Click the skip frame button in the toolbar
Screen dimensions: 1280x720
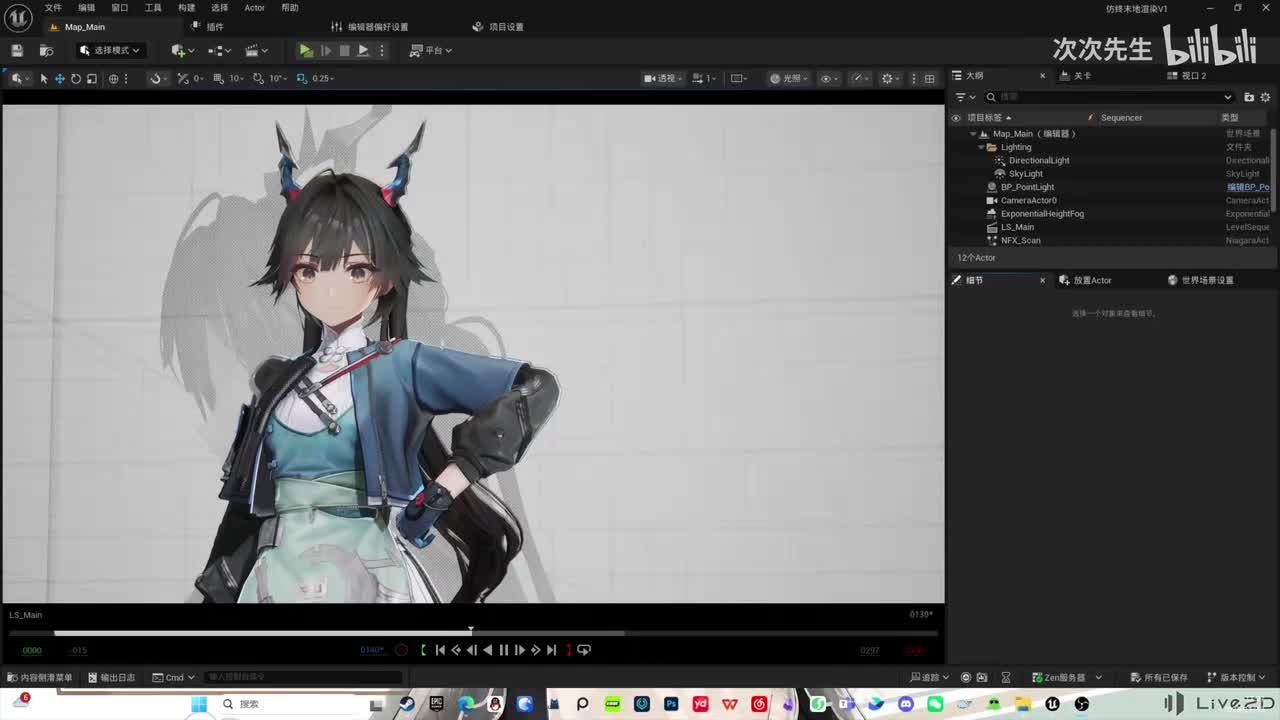tap(325, 50)
